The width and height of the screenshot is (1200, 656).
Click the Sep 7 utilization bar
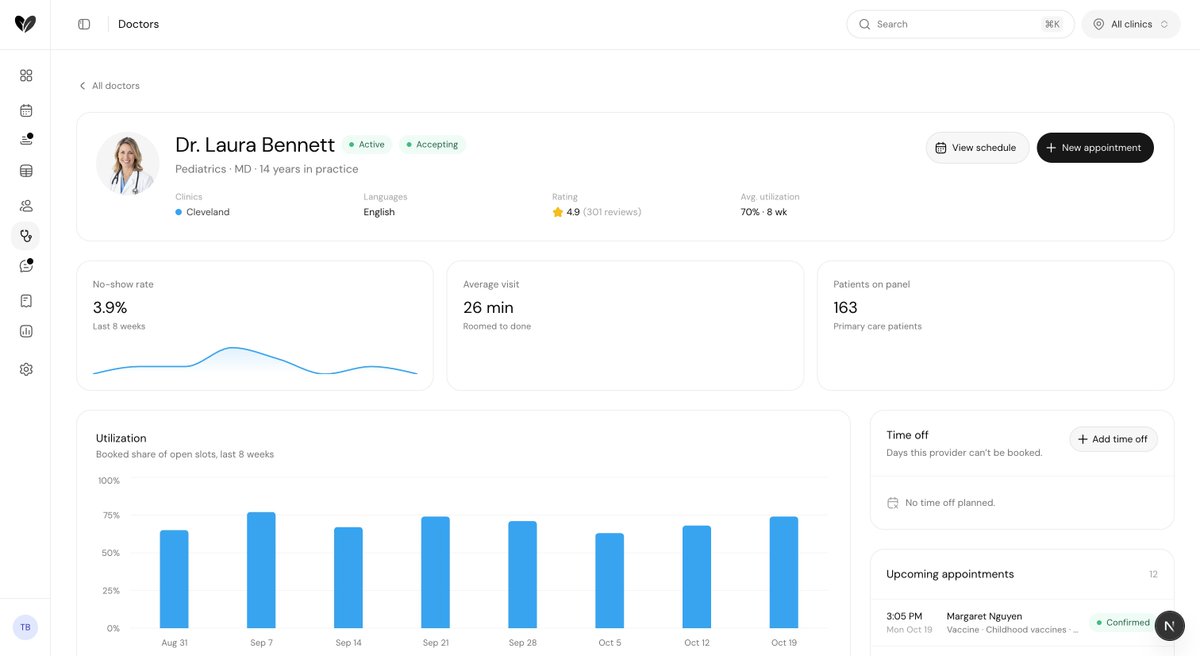tap(261, 570)
